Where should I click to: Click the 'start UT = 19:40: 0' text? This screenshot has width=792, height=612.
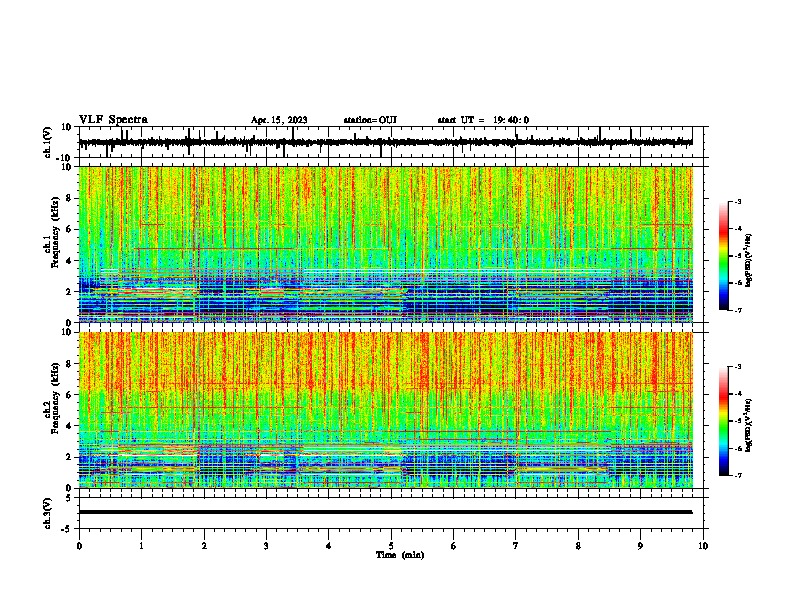pyautogui.click(x=483, y=120)
